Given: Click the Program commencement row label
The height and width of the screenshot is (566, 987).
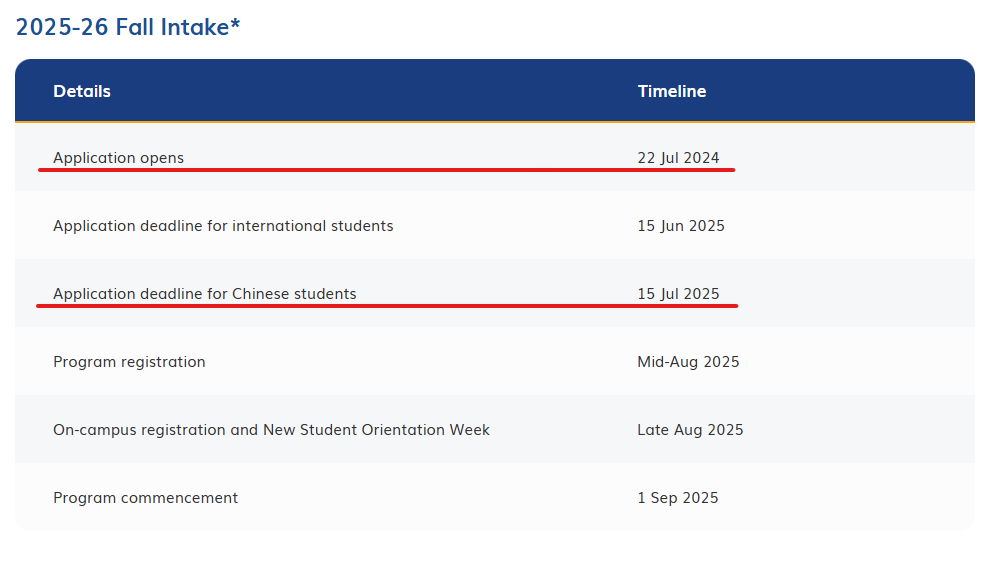Looking at the screenshot, I should click(x=145, y=497).
